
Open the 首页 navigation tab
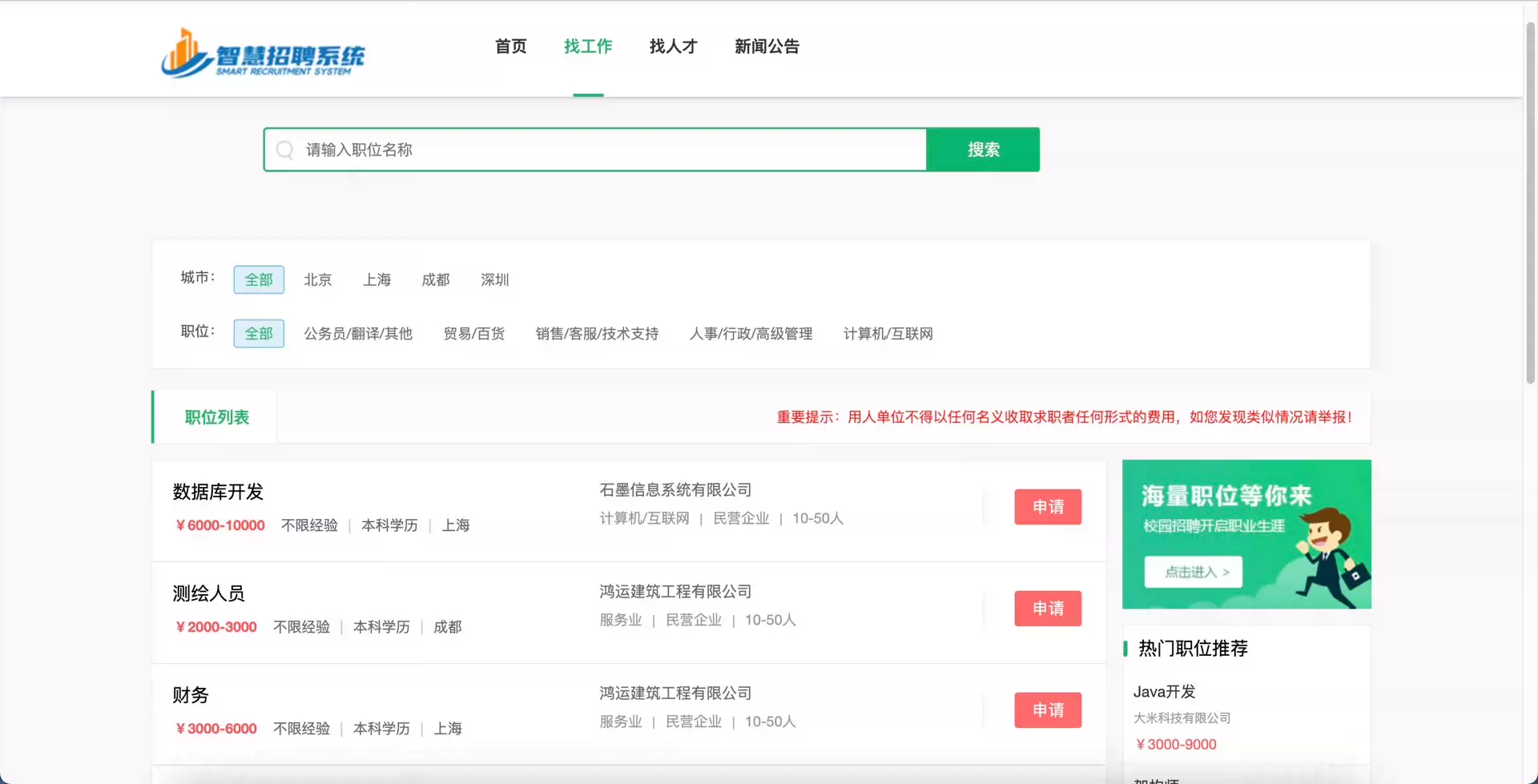[511, 46]
